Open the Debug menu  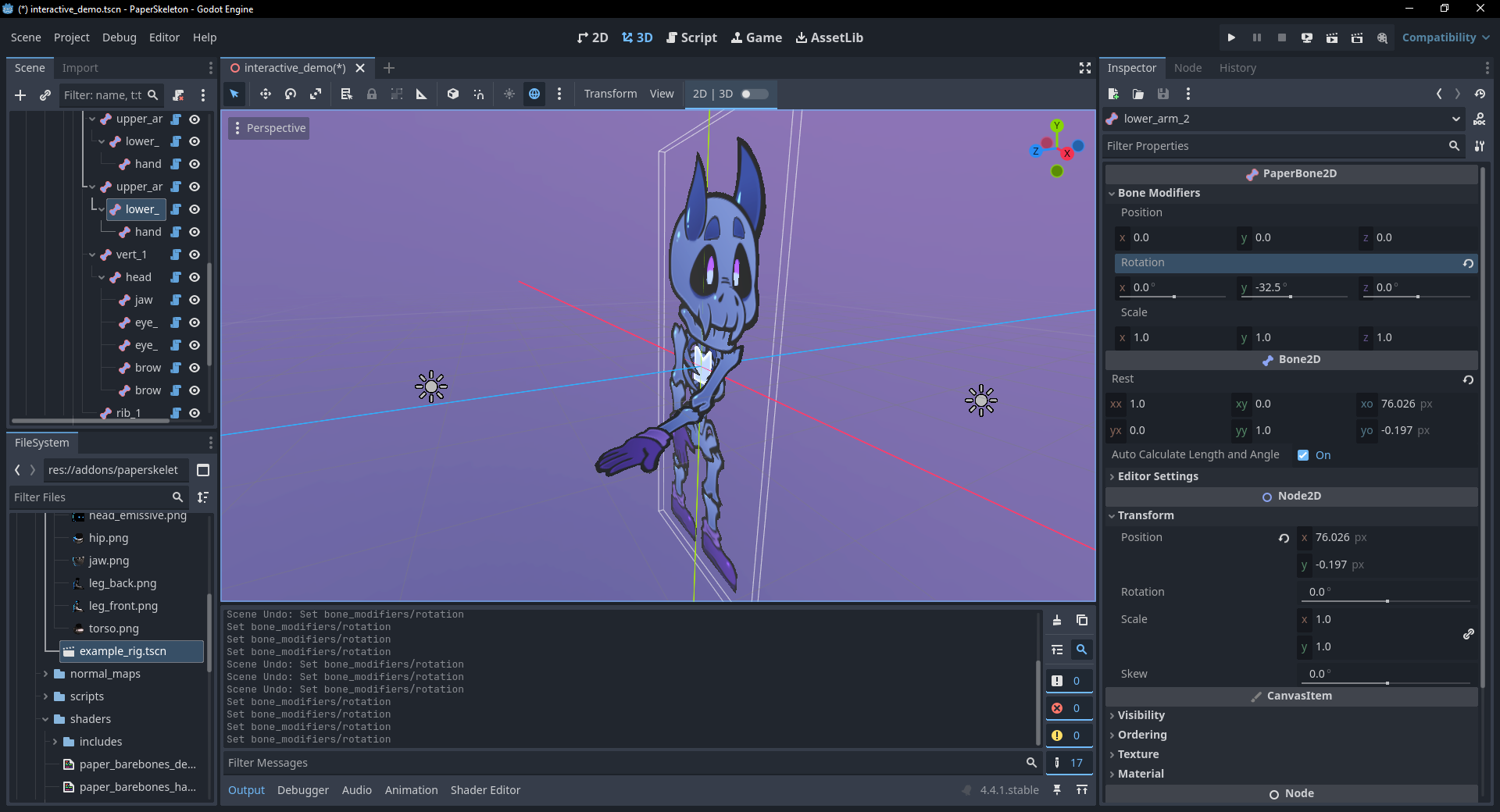[119, 37]
